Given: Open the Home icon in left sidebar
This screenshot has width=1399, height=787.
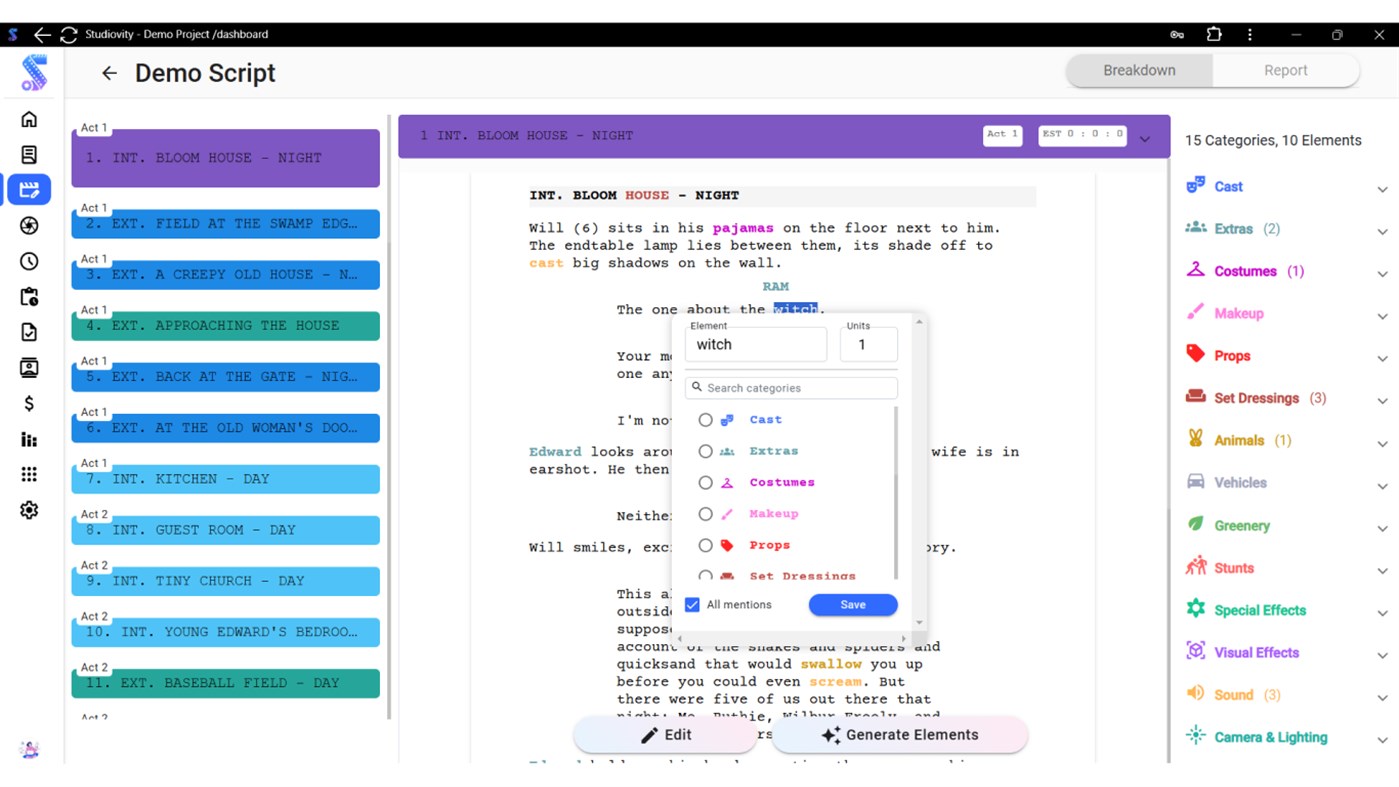Looking at the screenshot, I should (x=29, y=119).
